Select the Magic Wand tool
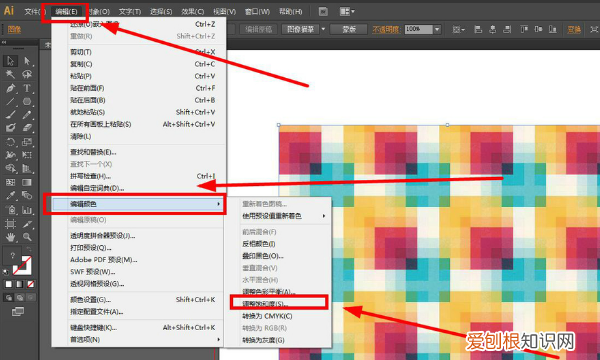Viewport: 600px width, 360px height. [x=10, y=74]
